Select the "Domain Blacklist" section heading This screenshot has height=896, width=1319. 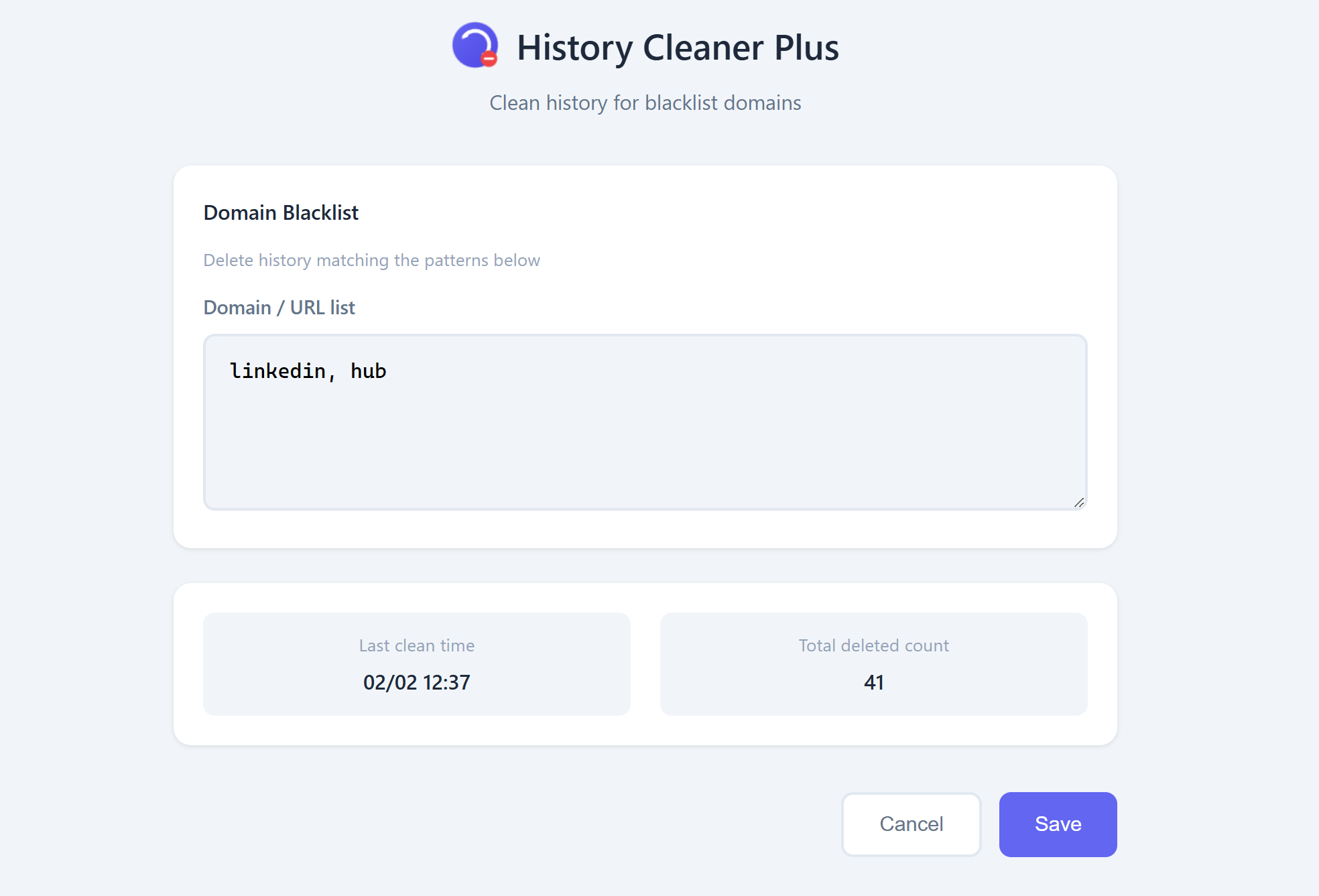click(x=281, y=212)
